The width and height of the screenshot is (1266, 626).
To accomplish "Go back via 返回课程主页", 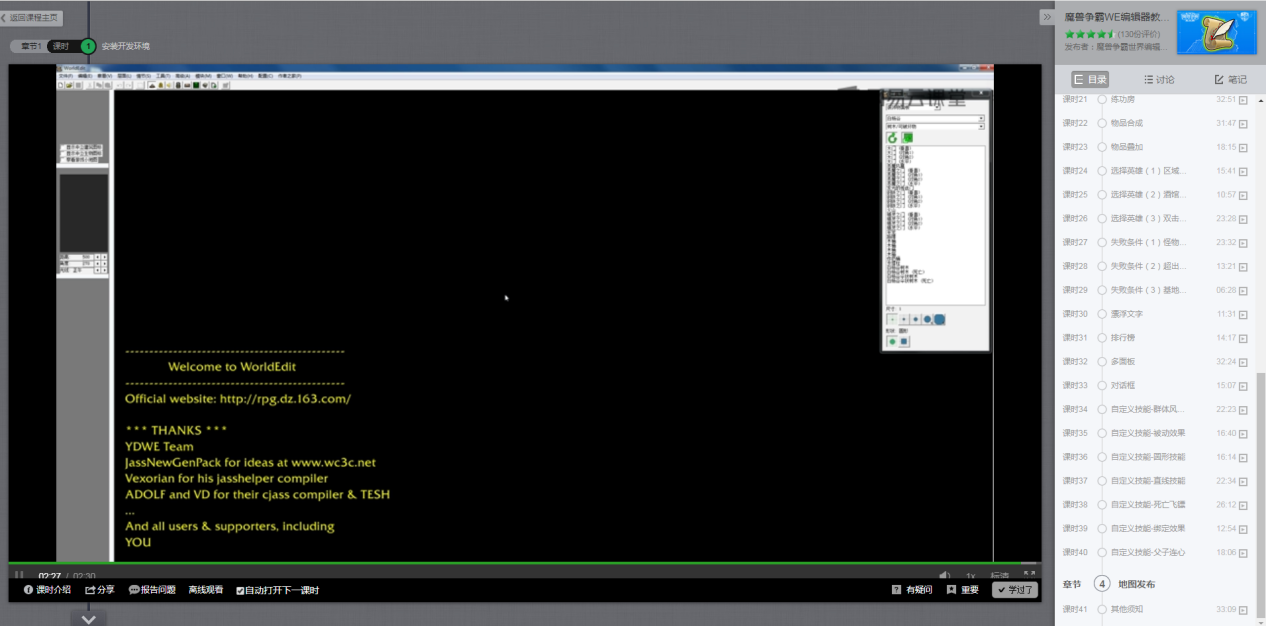I will click(31, 18).
